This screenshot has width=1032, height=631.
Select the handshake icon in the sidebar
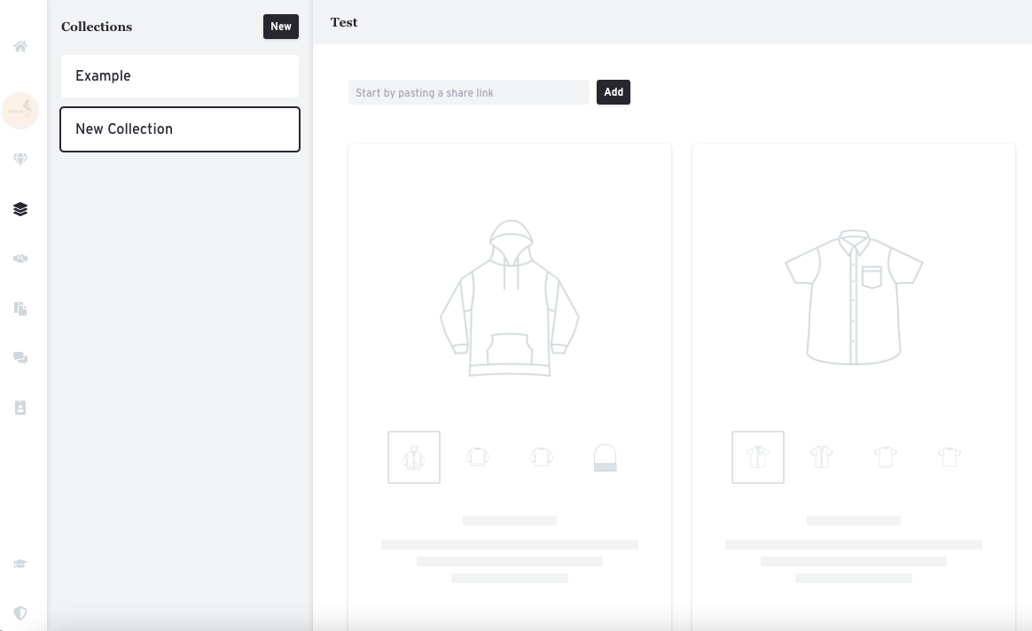tap(20, 259)
